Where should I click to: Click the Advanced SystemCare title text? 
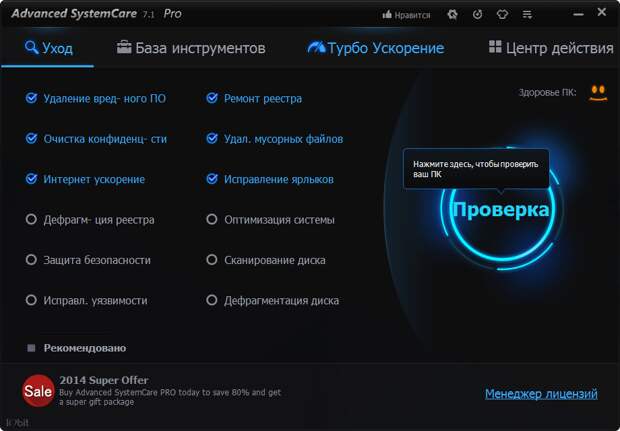74,13
